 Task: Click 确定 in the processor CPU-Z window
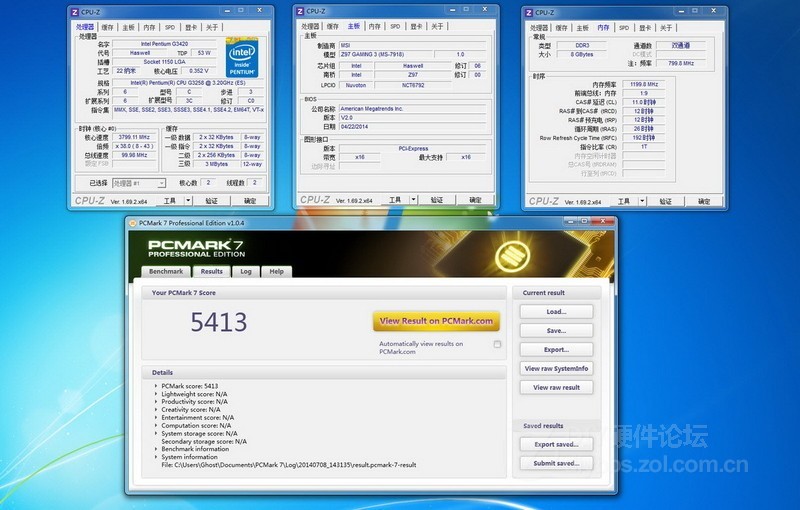tap(250, 201)
